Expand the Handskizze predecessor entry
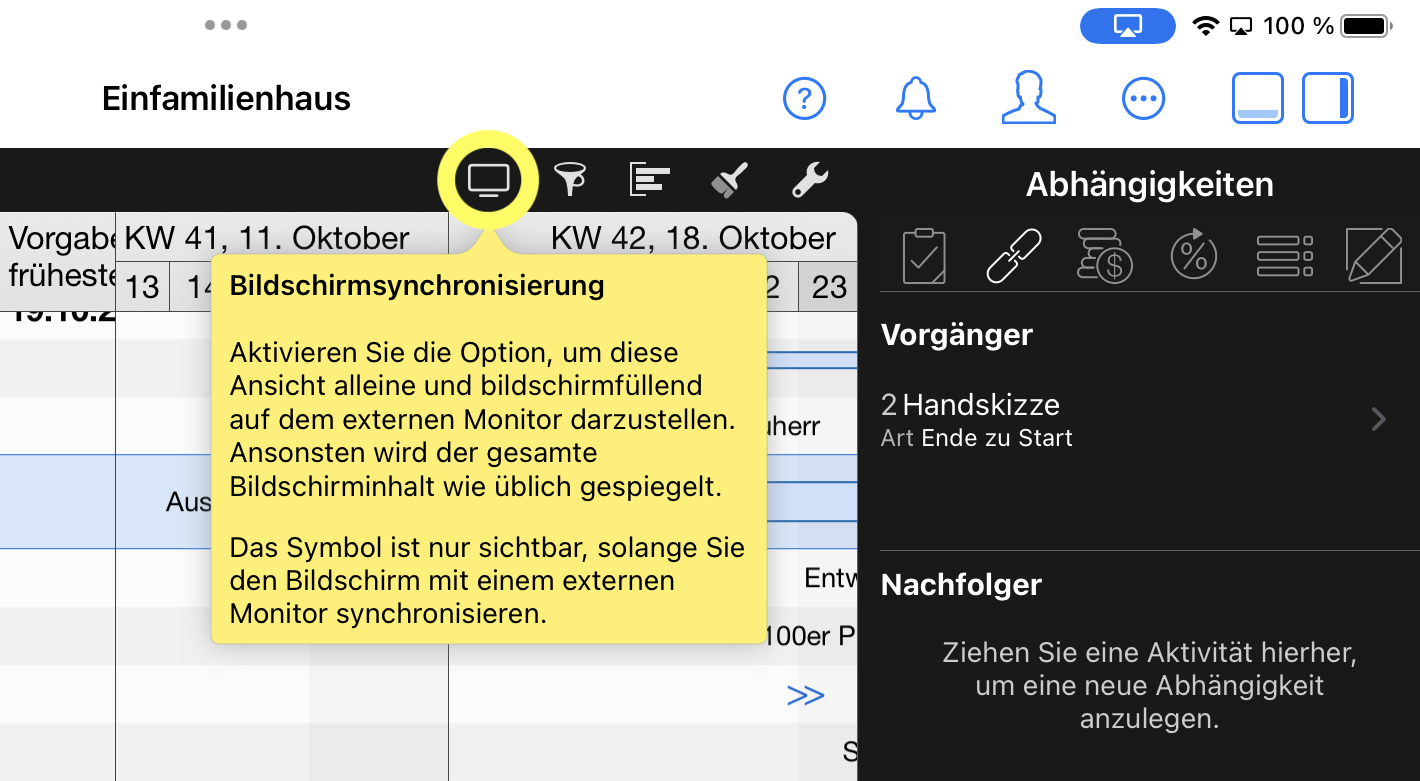 tap(1377, 419)
